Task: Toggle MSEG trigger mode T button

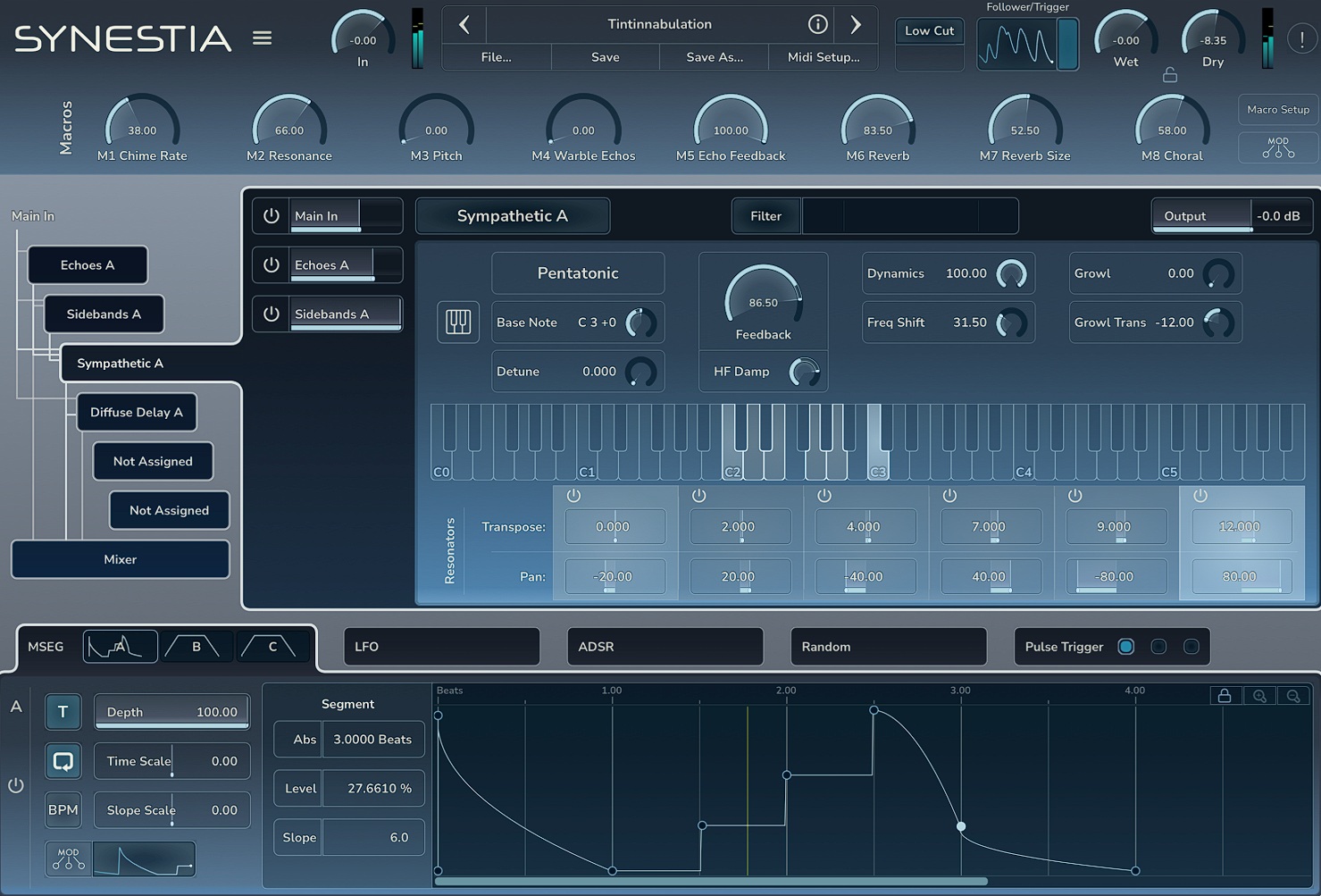Action: [x=63, y=712]
